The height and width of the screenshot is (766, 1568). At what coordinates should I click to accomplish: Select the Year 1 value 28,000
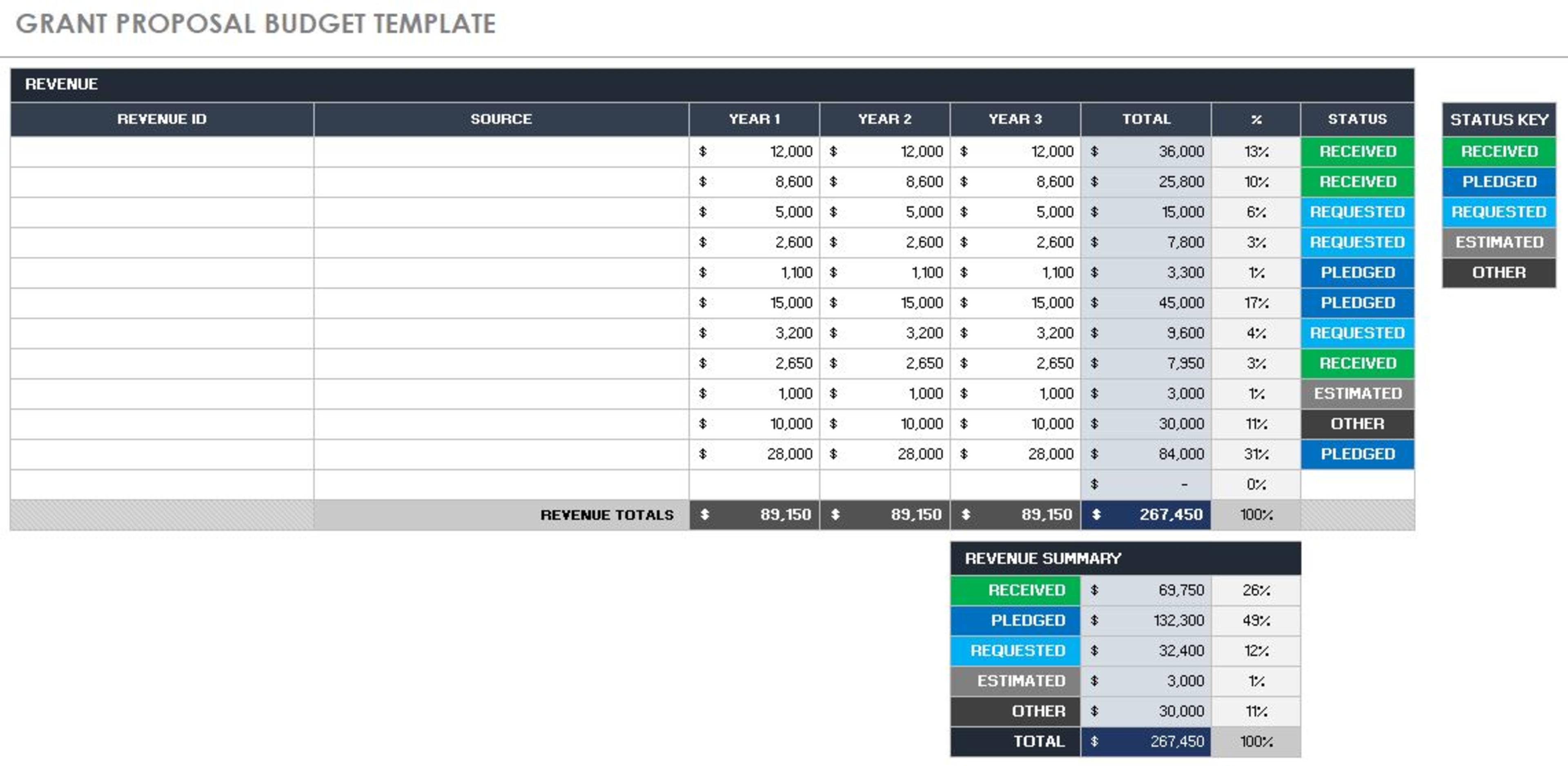click(x=754, y=453)
